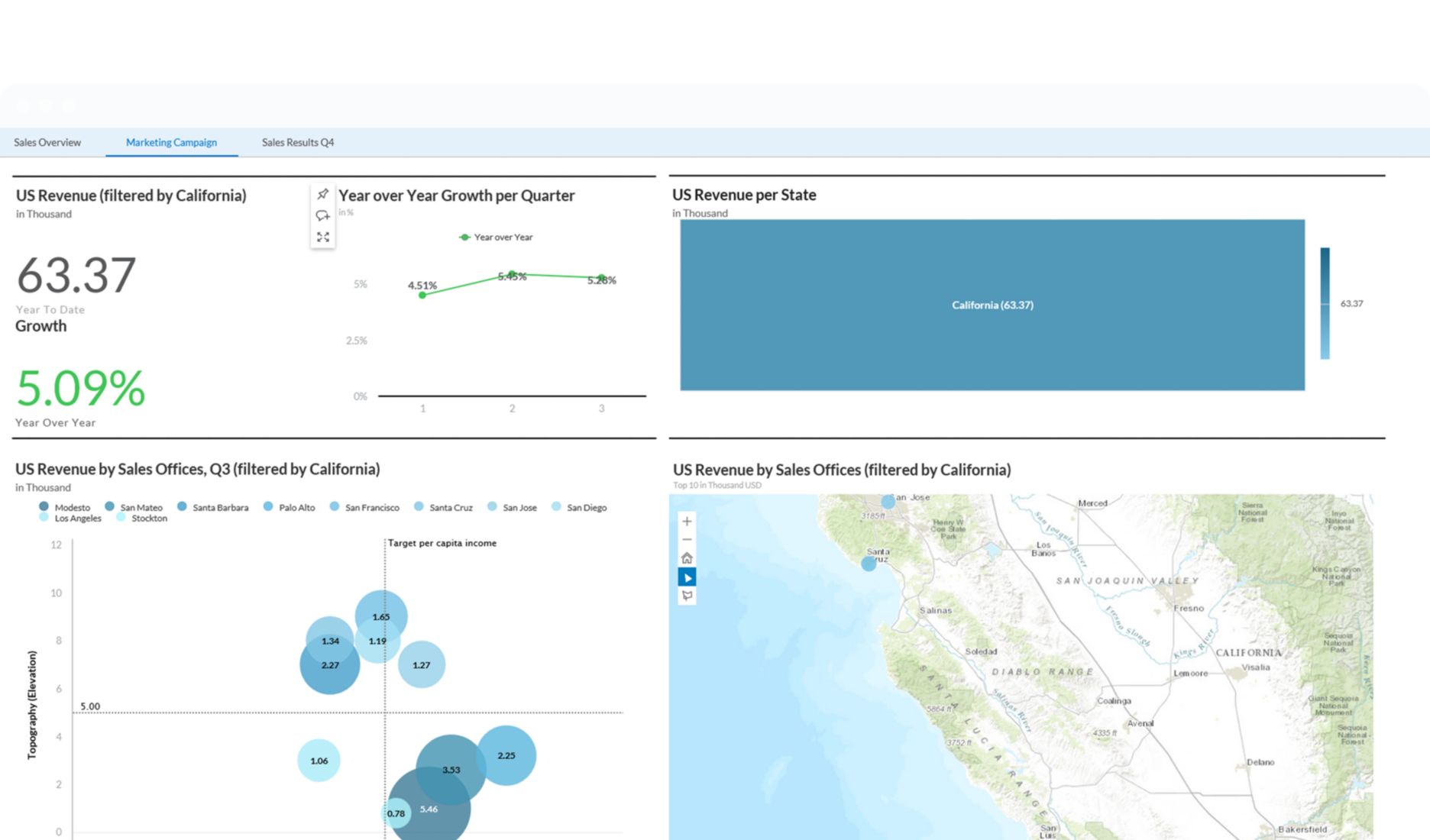Click the 5.46 bubble in scatter chart
Image resolution: width=1430 pixels, height=840 pixels.
click(x=429, y=809)
